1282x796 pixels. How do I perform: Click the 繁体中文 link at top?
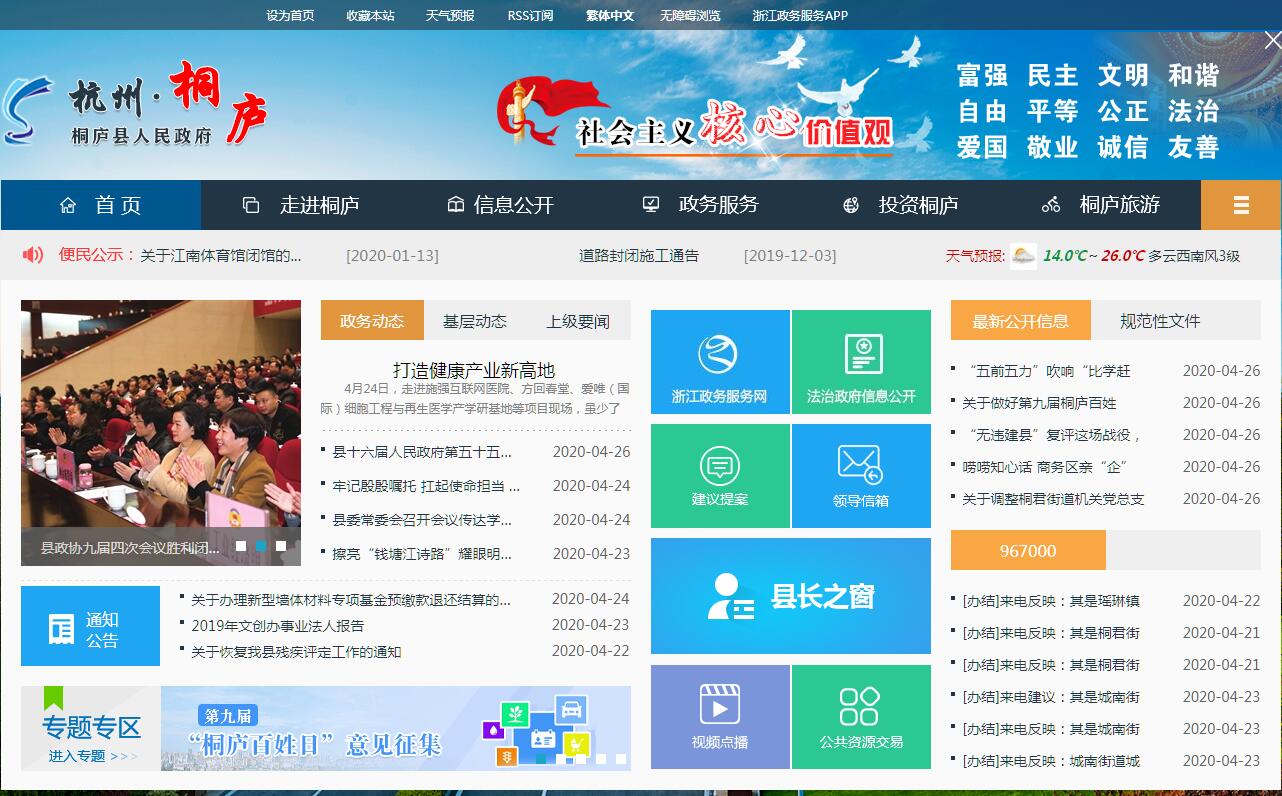[609, 15]
